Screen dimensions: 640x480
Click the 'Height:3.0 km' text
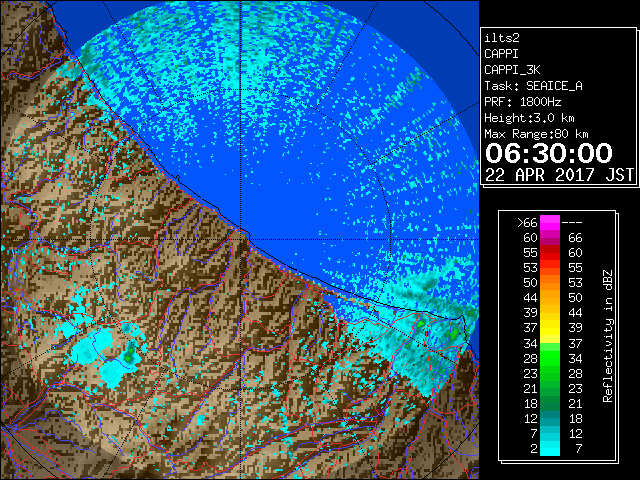pos(529,118)
